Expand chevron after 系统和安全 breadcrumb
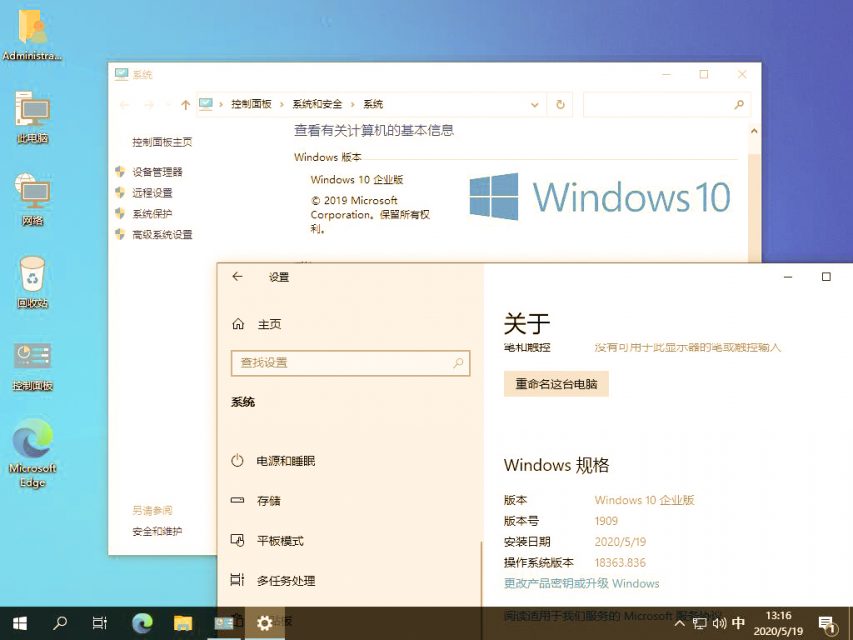The width and height of the screenshot is (853, 640). (x=353, y=104)
